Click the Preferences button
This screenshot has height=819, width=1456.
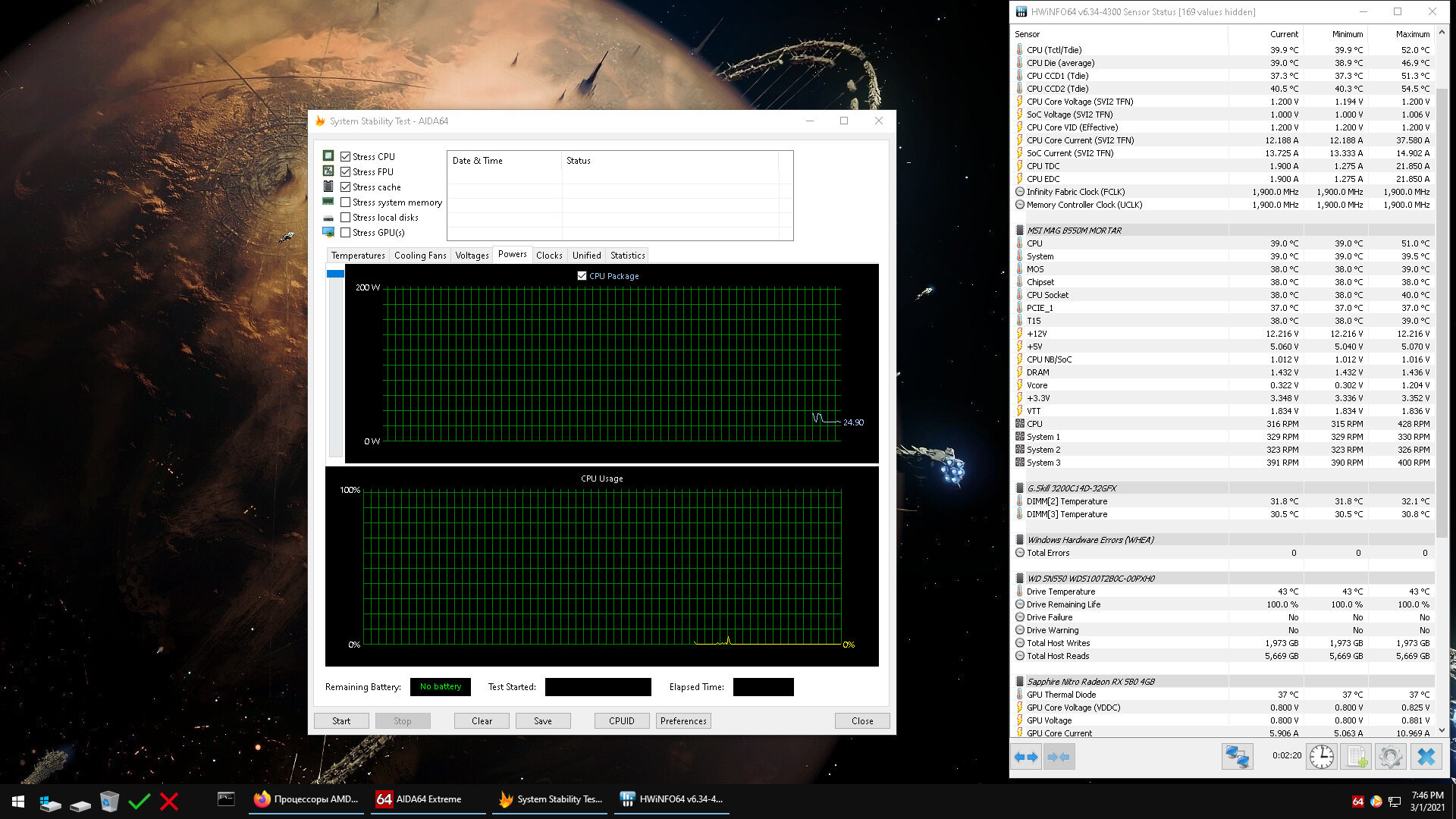click(683, 721)
